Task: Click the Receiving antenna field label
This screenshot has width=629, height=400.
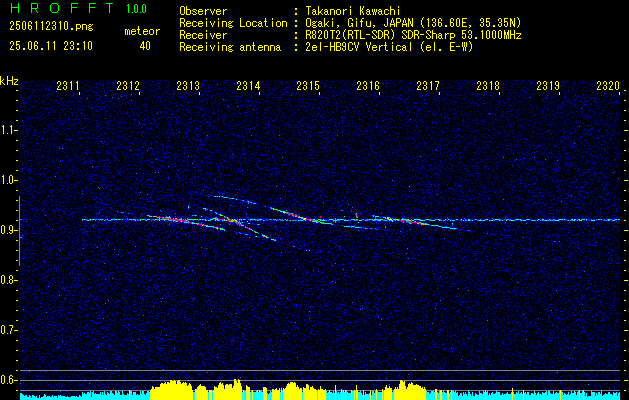Action: (230, 47)
